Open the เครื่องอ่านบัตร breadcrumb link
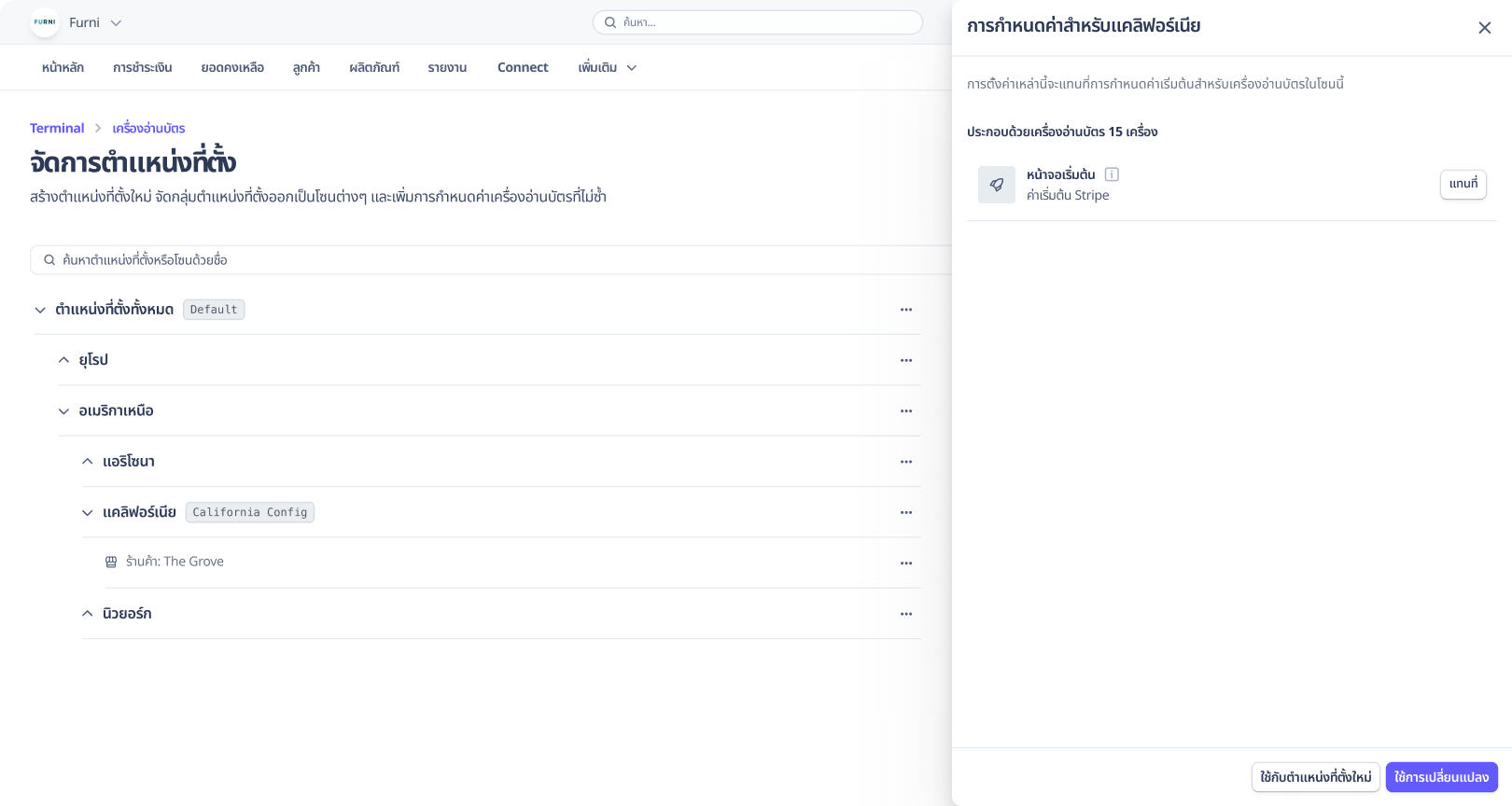The width and height of the screenshot is (1512, 806). tap(148, 128)
